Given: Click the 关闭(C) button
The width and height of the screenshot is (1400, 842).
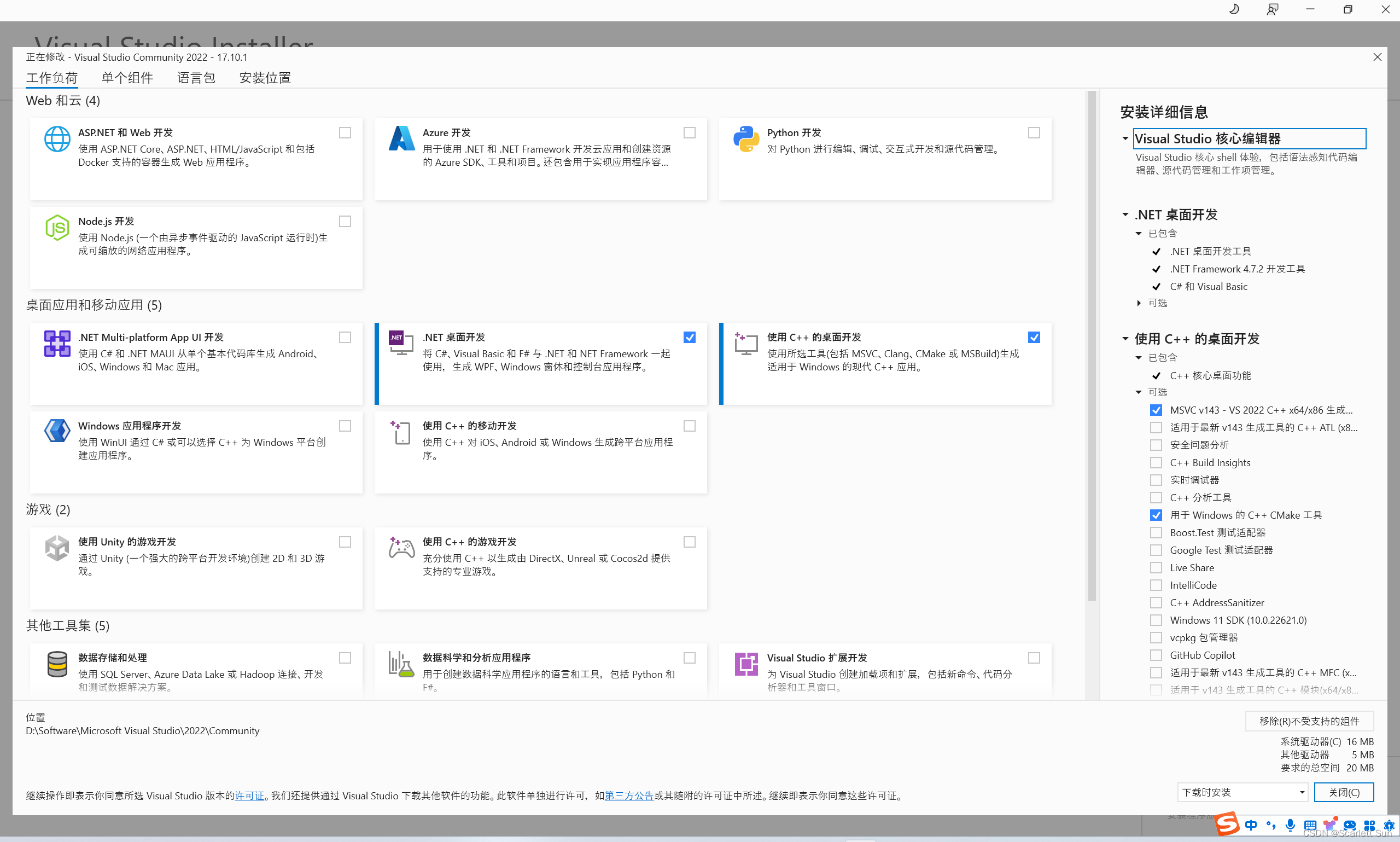Looking at the screenshot, I should click(x=1344, y=793).
